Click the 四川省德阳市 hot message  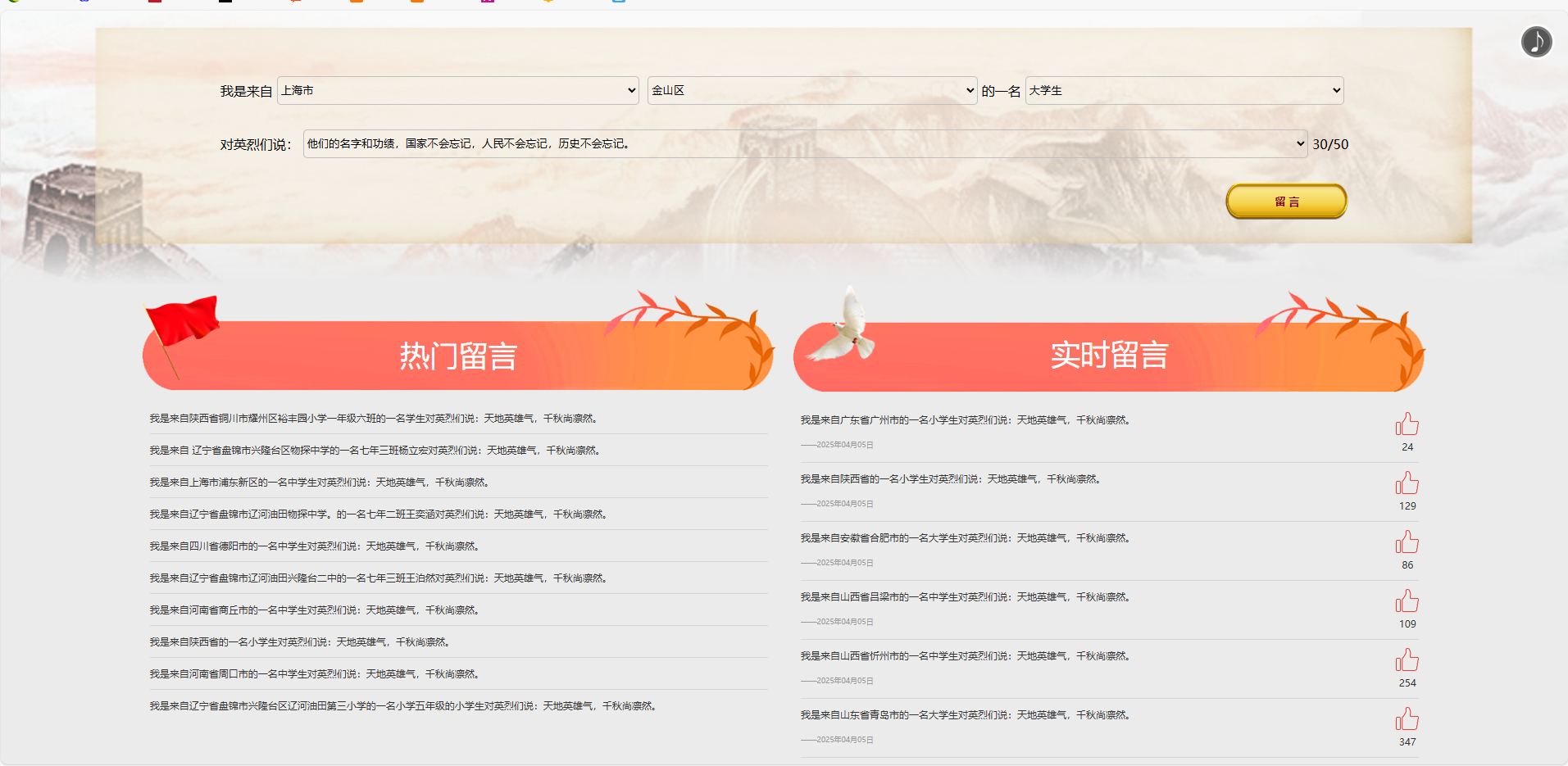pyautogui.click(x=314, y=546)
